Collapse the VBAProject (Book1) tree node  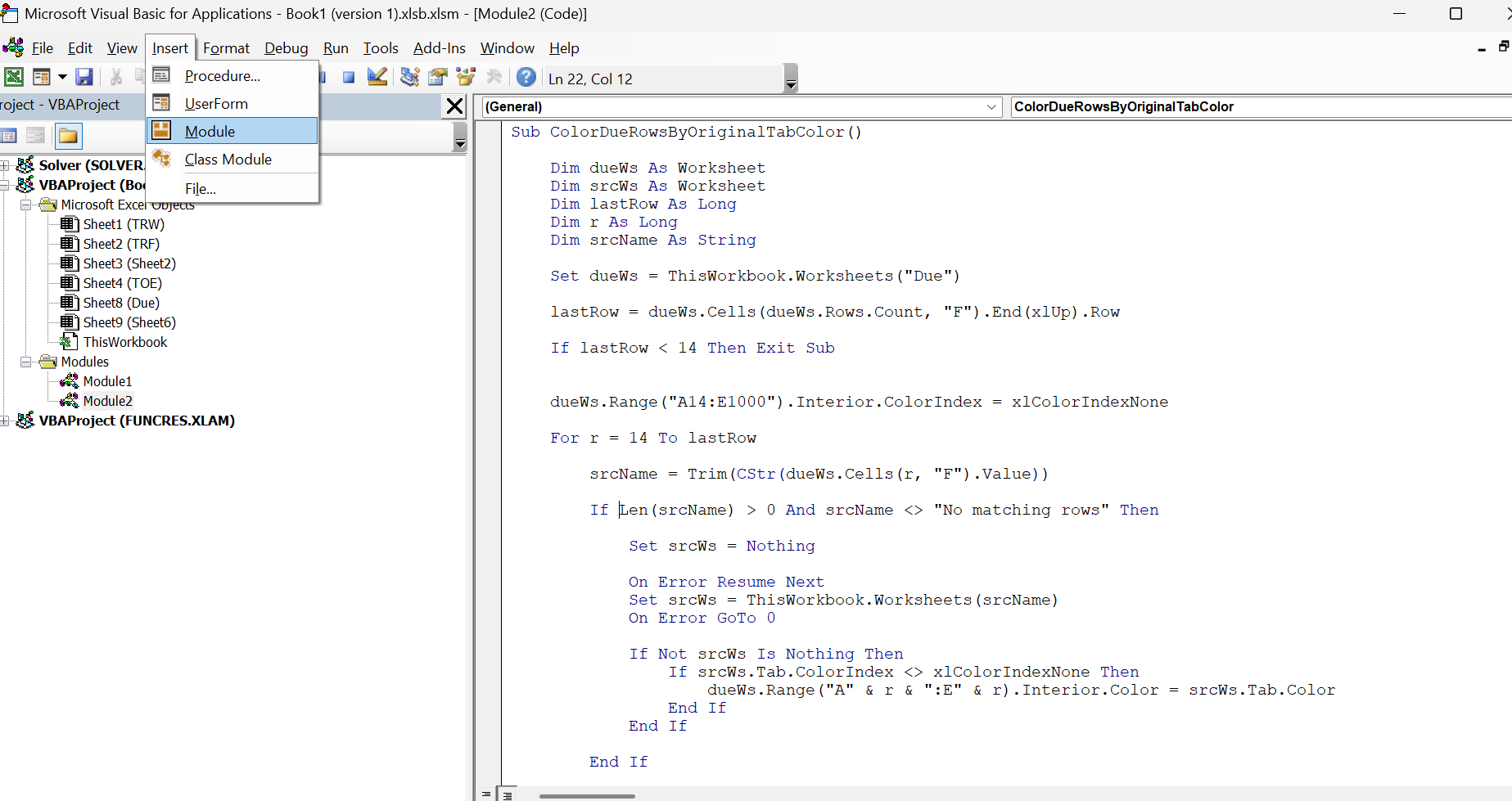(4, 185)
